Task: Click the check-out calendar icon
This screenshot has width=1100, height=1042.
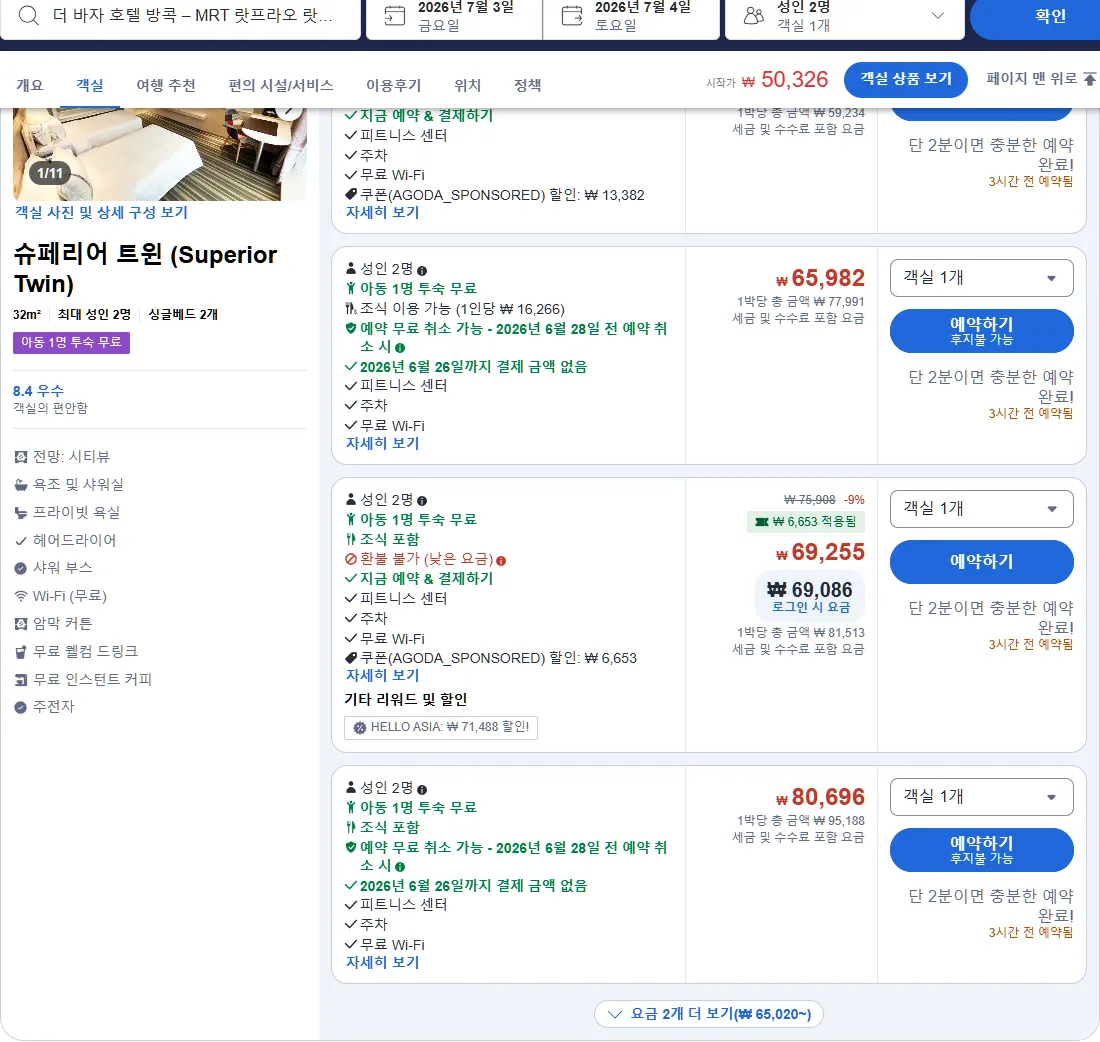Action: [572, 15]
